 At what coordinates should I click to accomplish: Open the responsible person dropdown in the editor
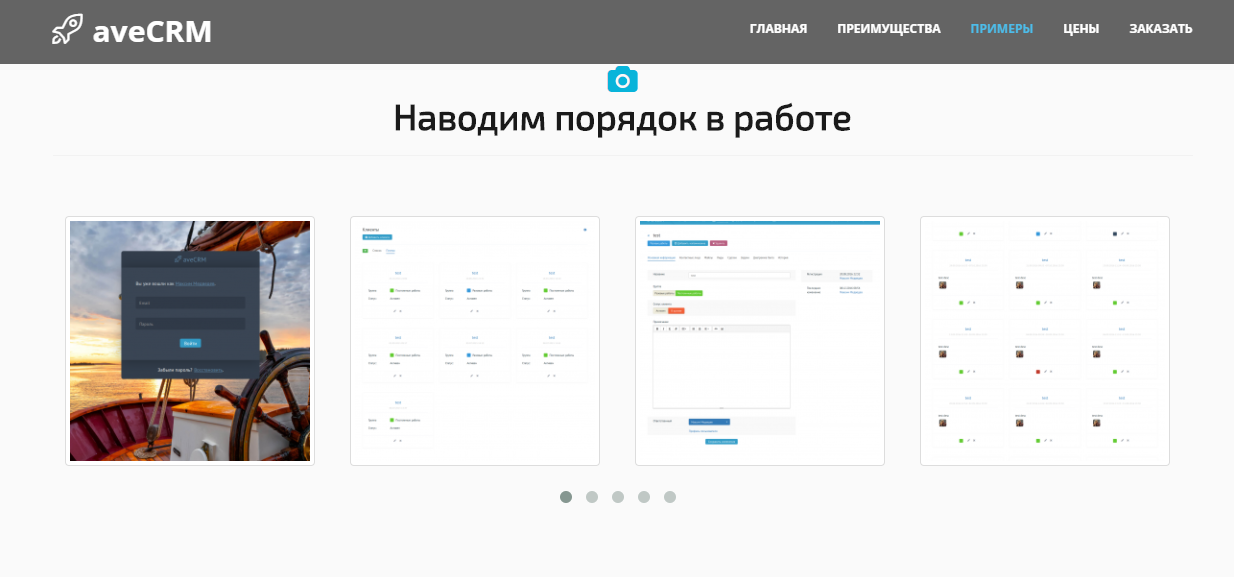pyautogui.click(x=709, y=421)
